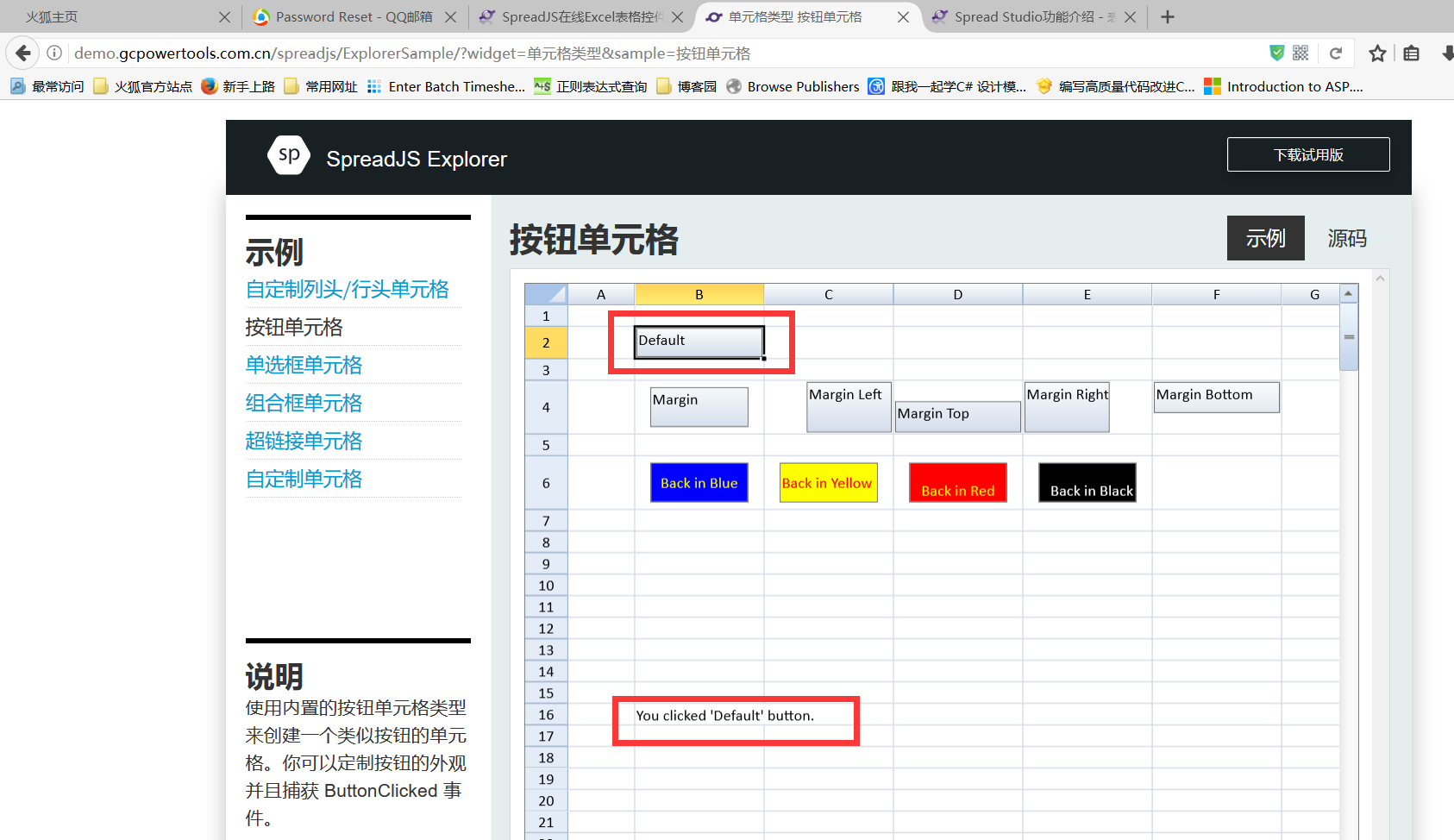This screenshot has width=1454, height=840.
Task: Open 正则表达式查询 bookmark
Action: pos(591,86)
